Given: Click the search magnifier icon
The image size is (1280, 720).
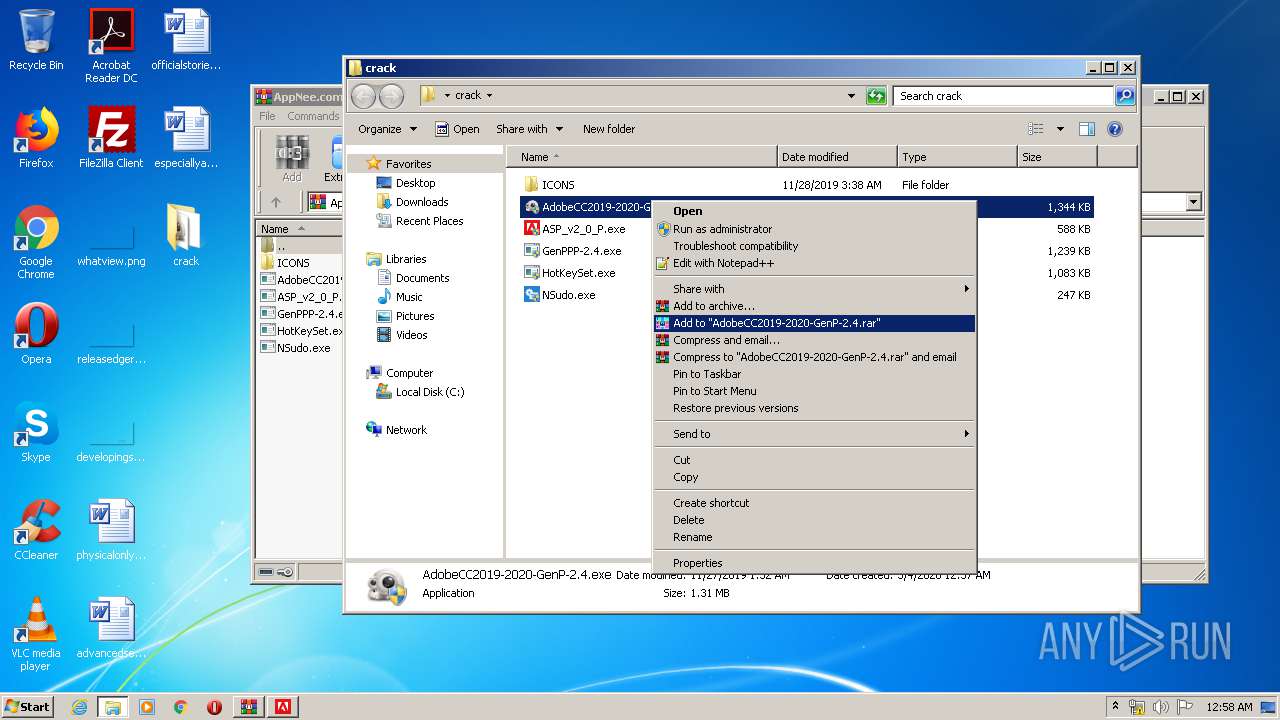Looking at the screenshot, I should coord(1125,96).
